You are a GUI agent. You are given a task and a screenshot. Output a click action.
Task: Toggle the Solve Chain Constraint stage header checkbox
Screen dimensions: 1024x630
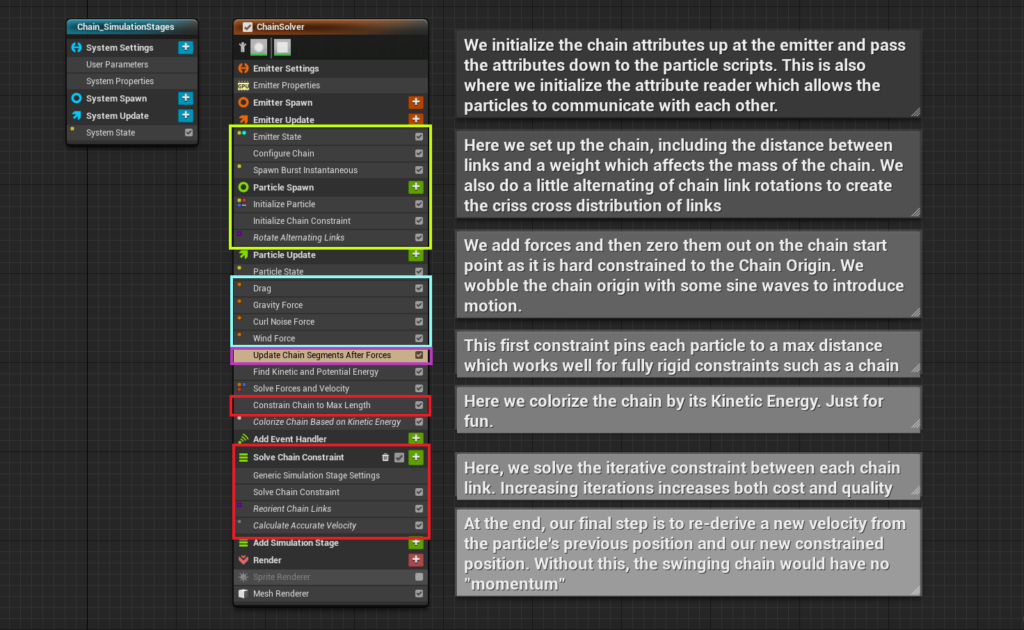click(x=399, y=458)
